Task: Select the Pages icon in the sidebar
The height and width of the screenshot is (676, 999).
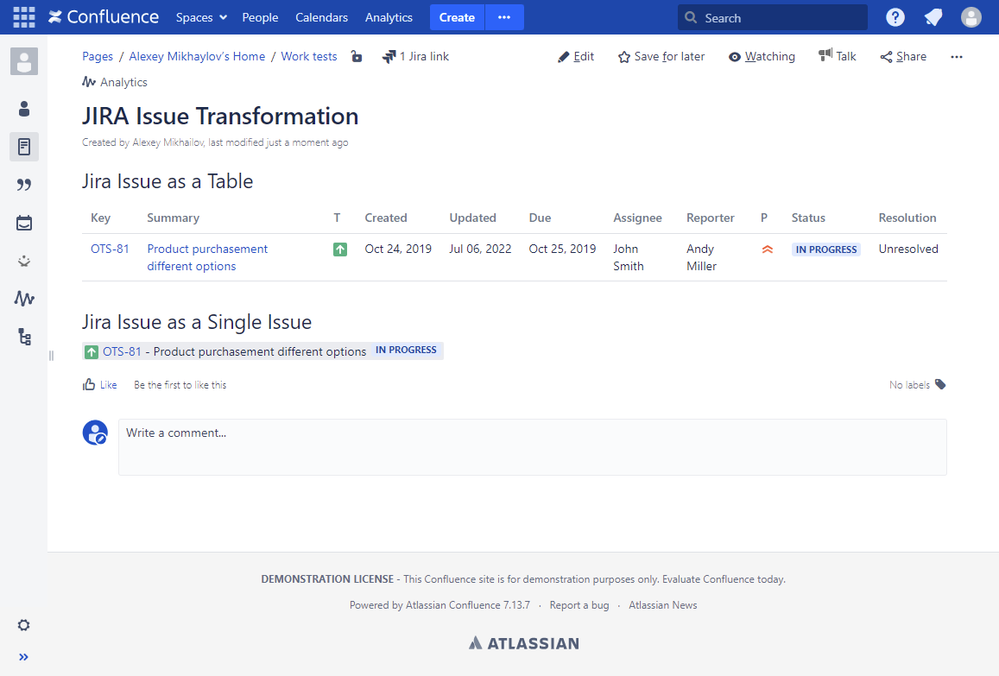Action: point(24,147)
